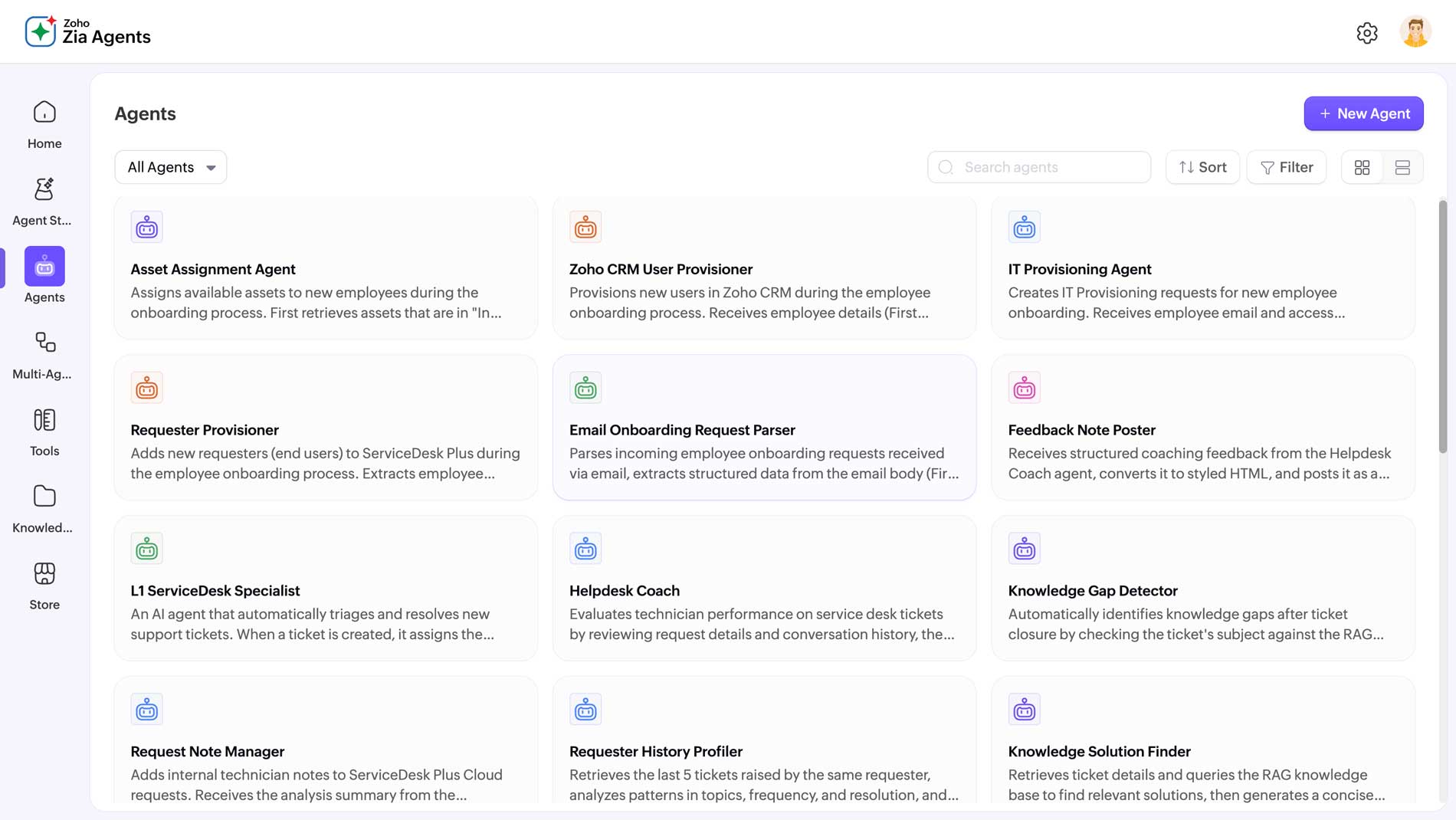This screenshot has width=1456, height=820.
Task: Open settings gear icon
Action: [x=1366, y=33]
